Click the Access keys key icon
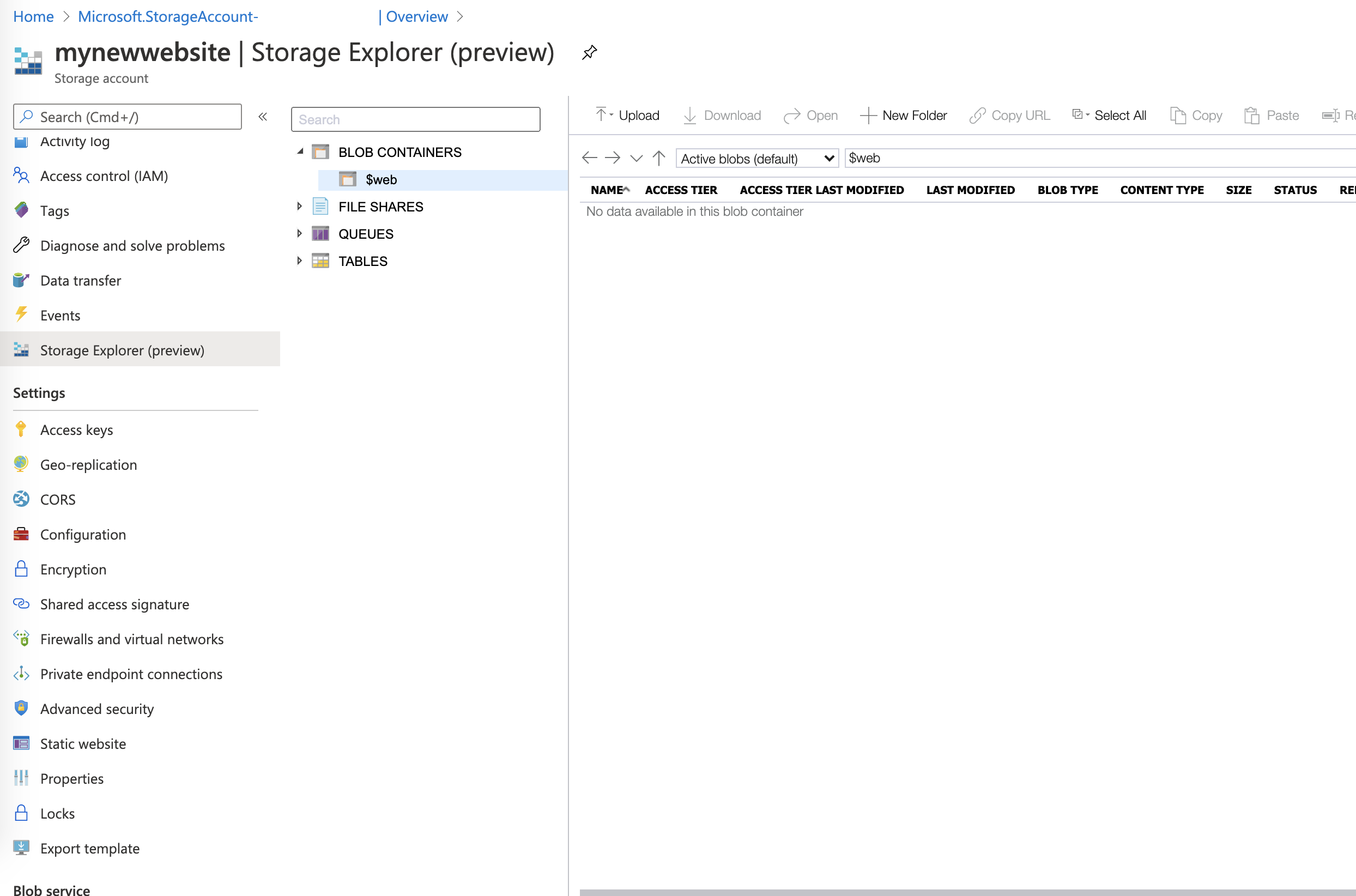 pyautogui.click(x=21, y=429)
